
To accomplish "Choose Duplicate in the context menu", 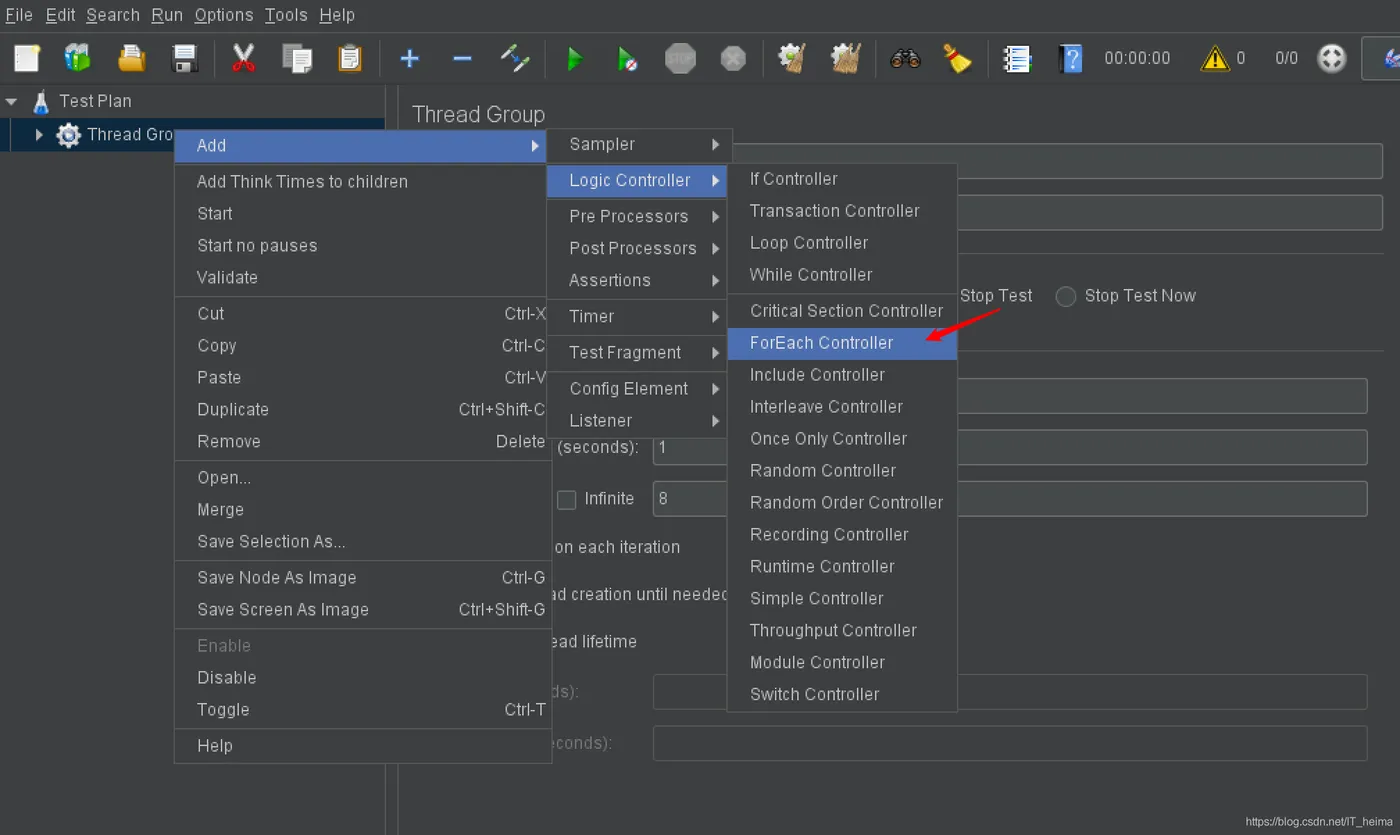I will [363, 410].
